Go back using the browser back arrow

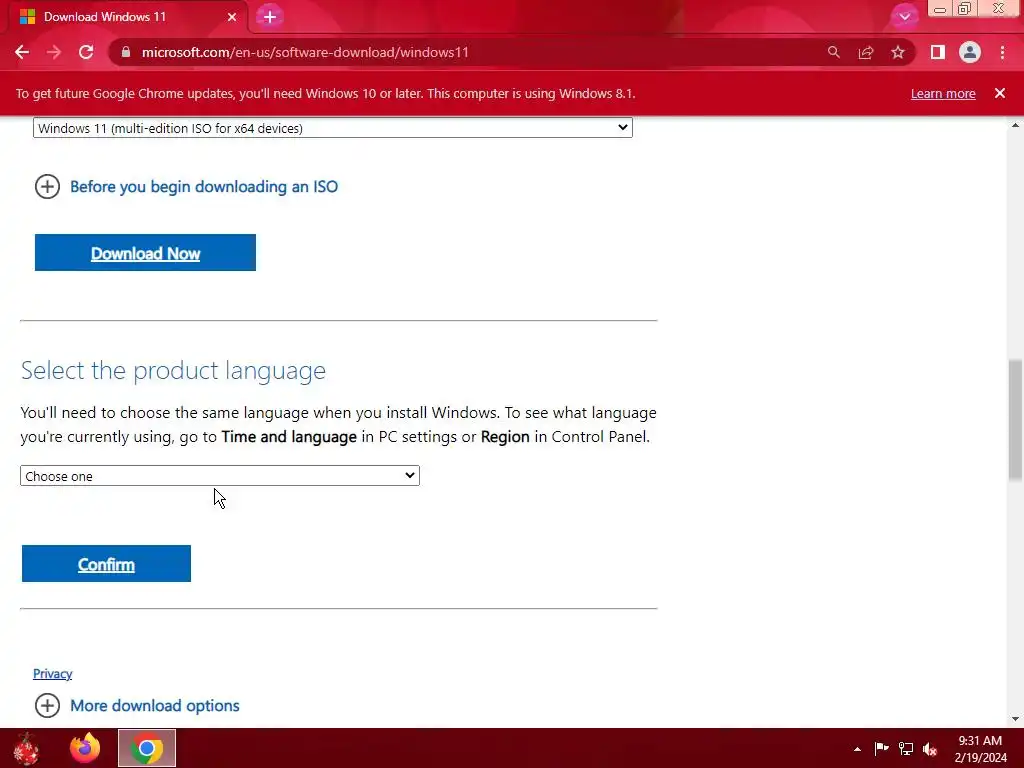click(x=22, y=52)
